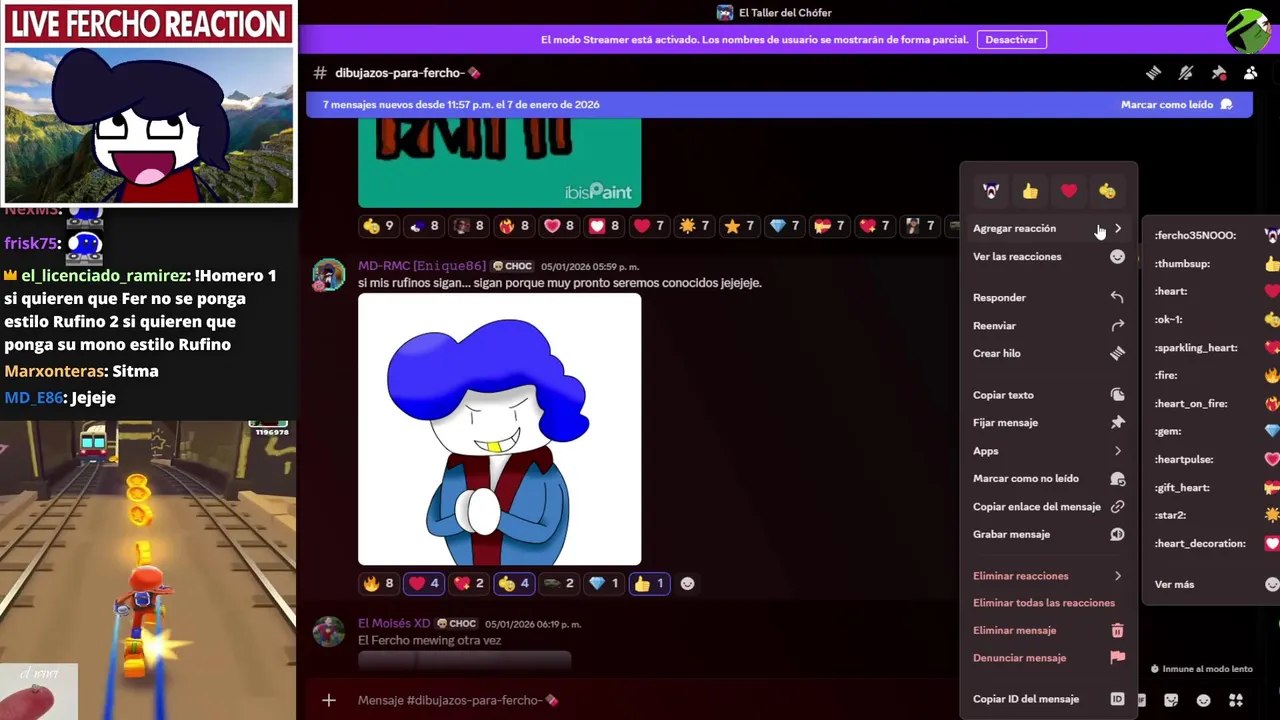
Task: Pick :gem: from reaction submenu
Action: (x=1214, y=431)
